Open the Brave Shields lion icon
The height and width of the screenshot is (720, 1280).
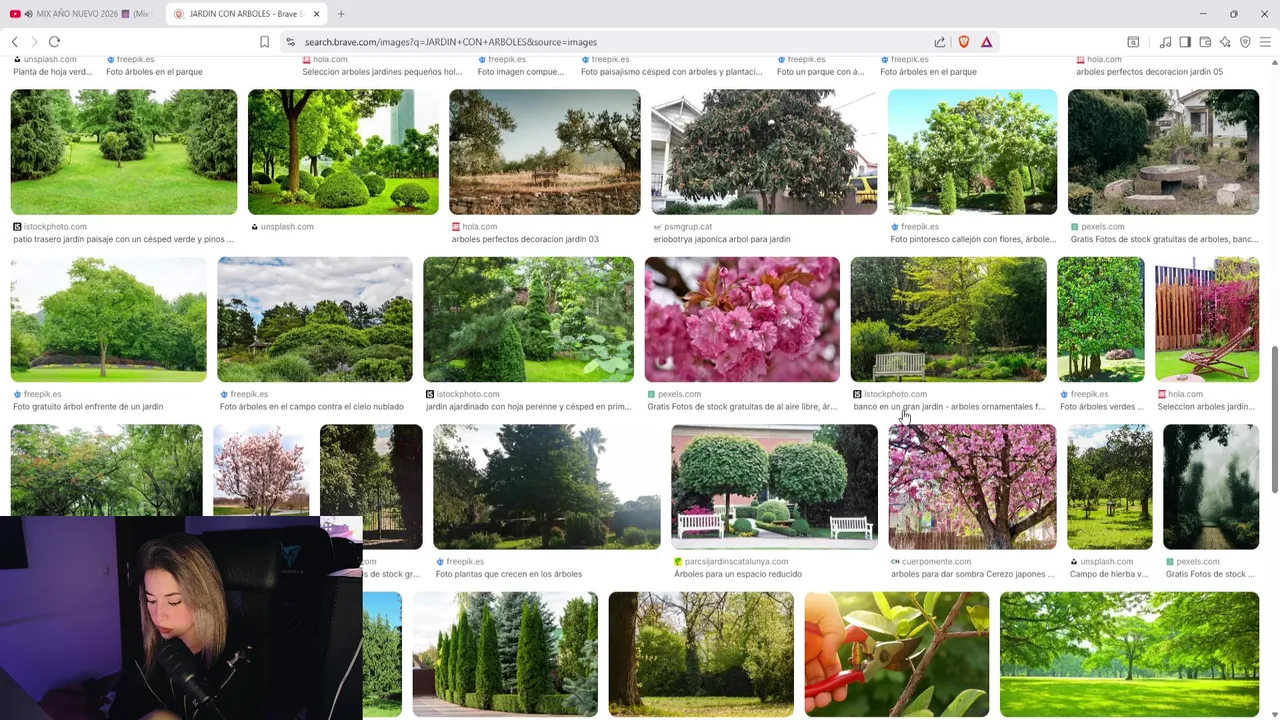click(964, 42)
